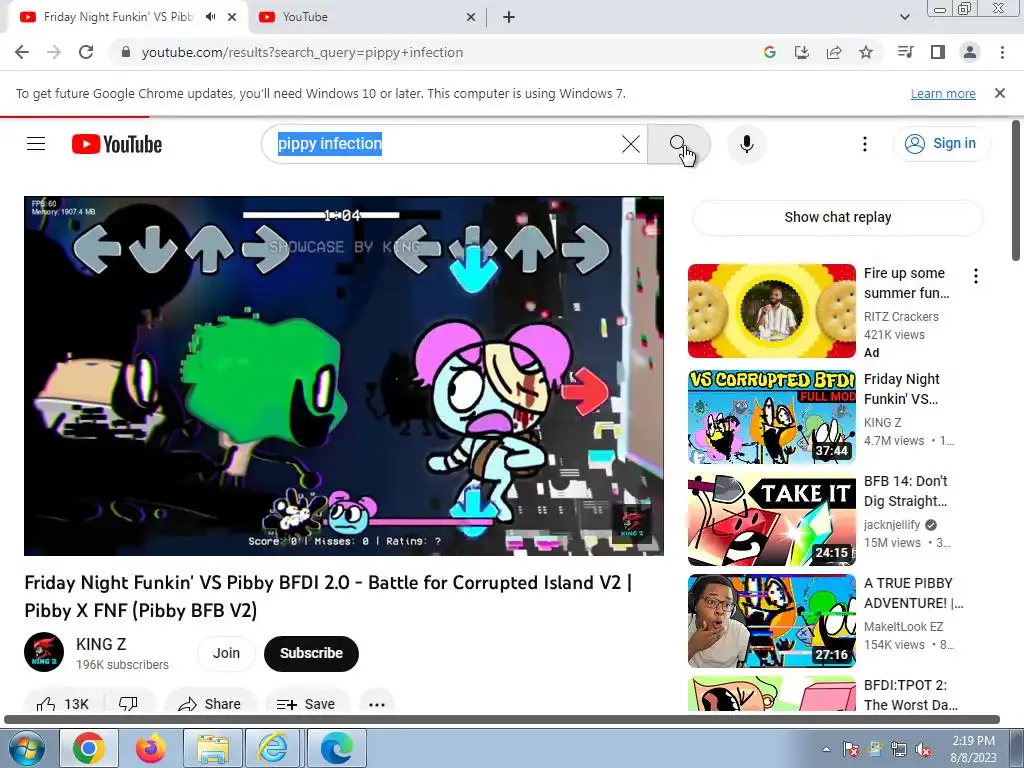The width and height of the screenshot is (1024, 768).
Task: Go back using browser back arrow
Action: click(x=22, y=52)
